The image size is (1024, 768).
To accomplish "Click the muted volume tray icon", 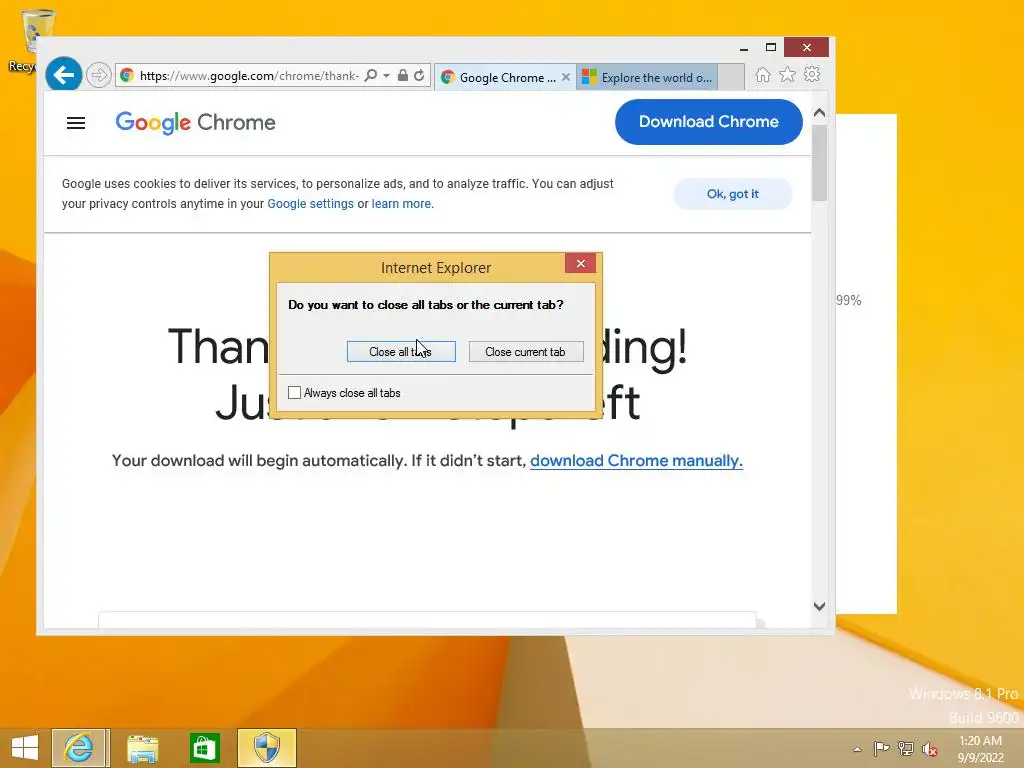I will [930, 749].
